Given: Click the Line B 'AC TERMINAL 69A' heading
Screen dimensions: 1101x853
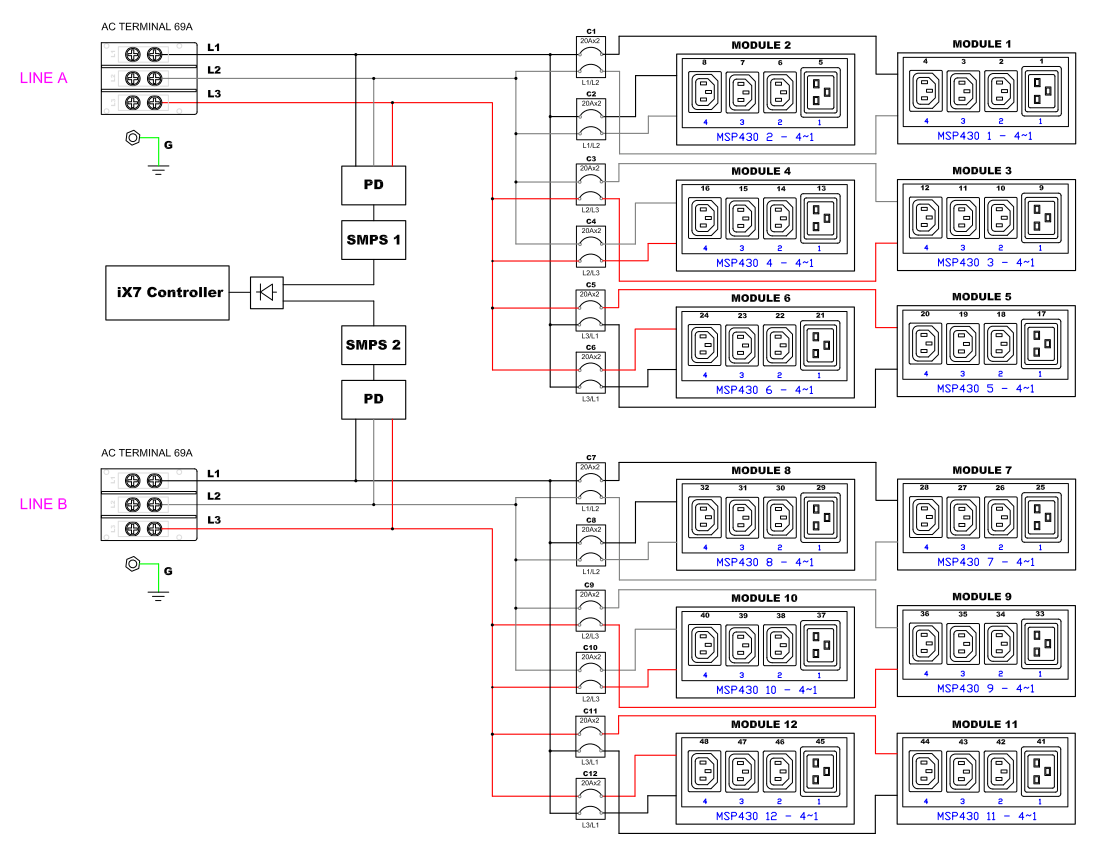Looking at the screenshot, I should pos(147,453).
